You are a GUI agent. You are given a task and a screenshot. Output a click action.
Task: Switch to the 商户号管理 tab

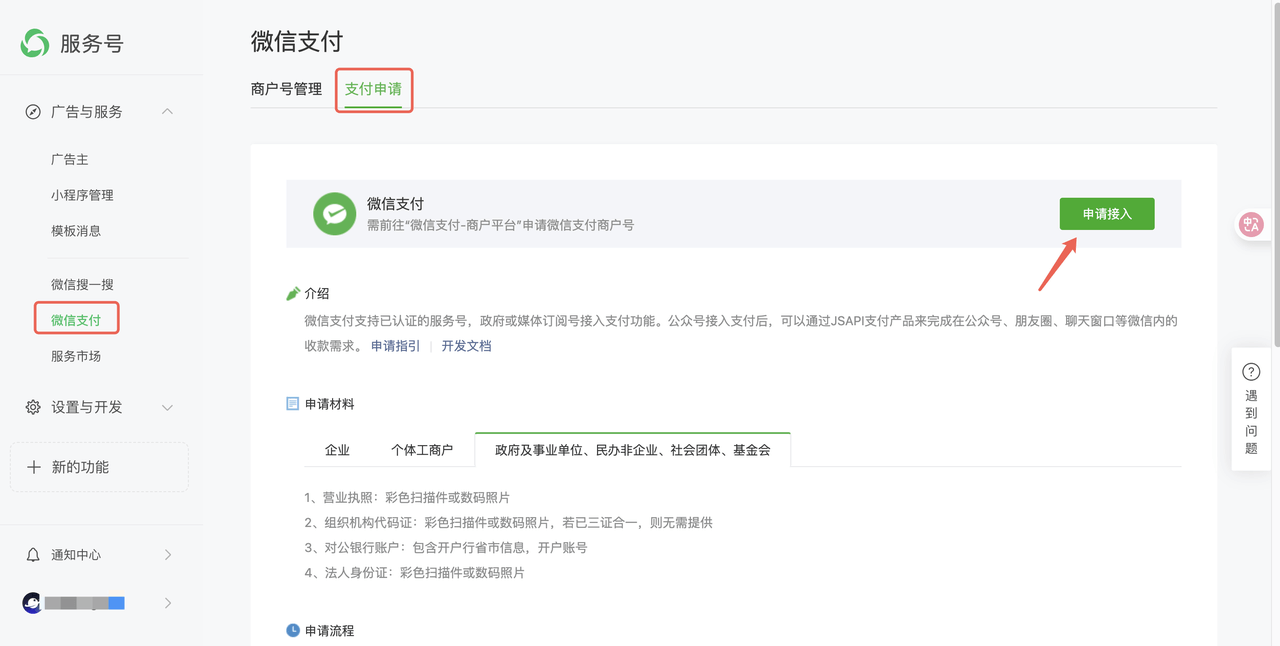287,89
